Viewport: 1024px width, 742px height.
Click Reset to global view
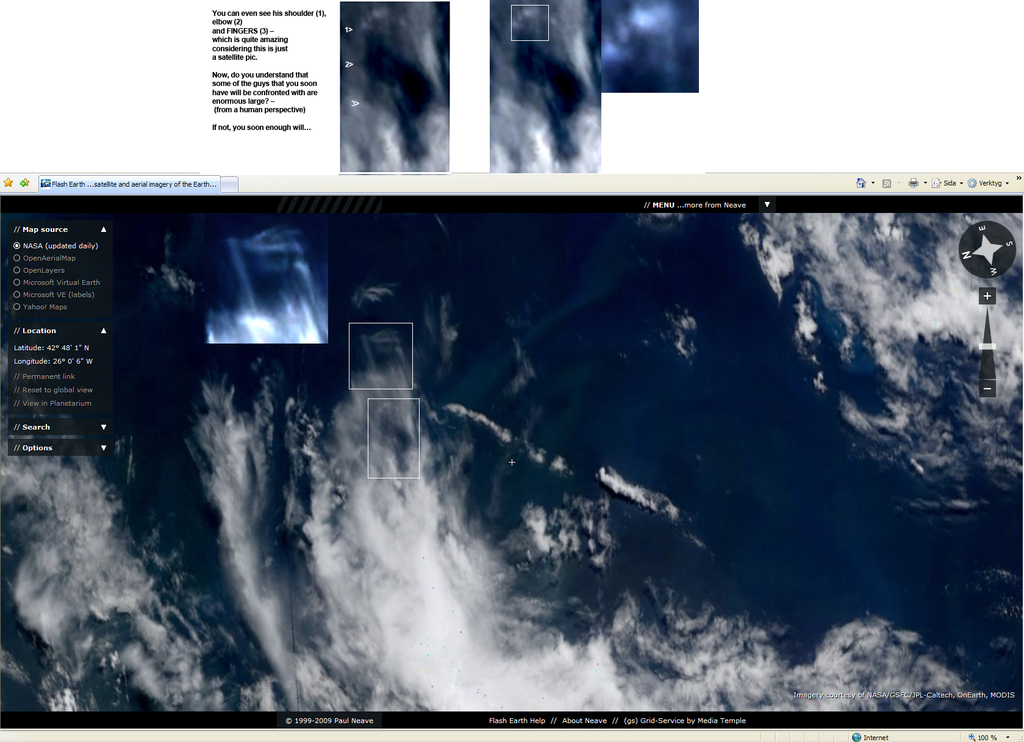(57, 390)
